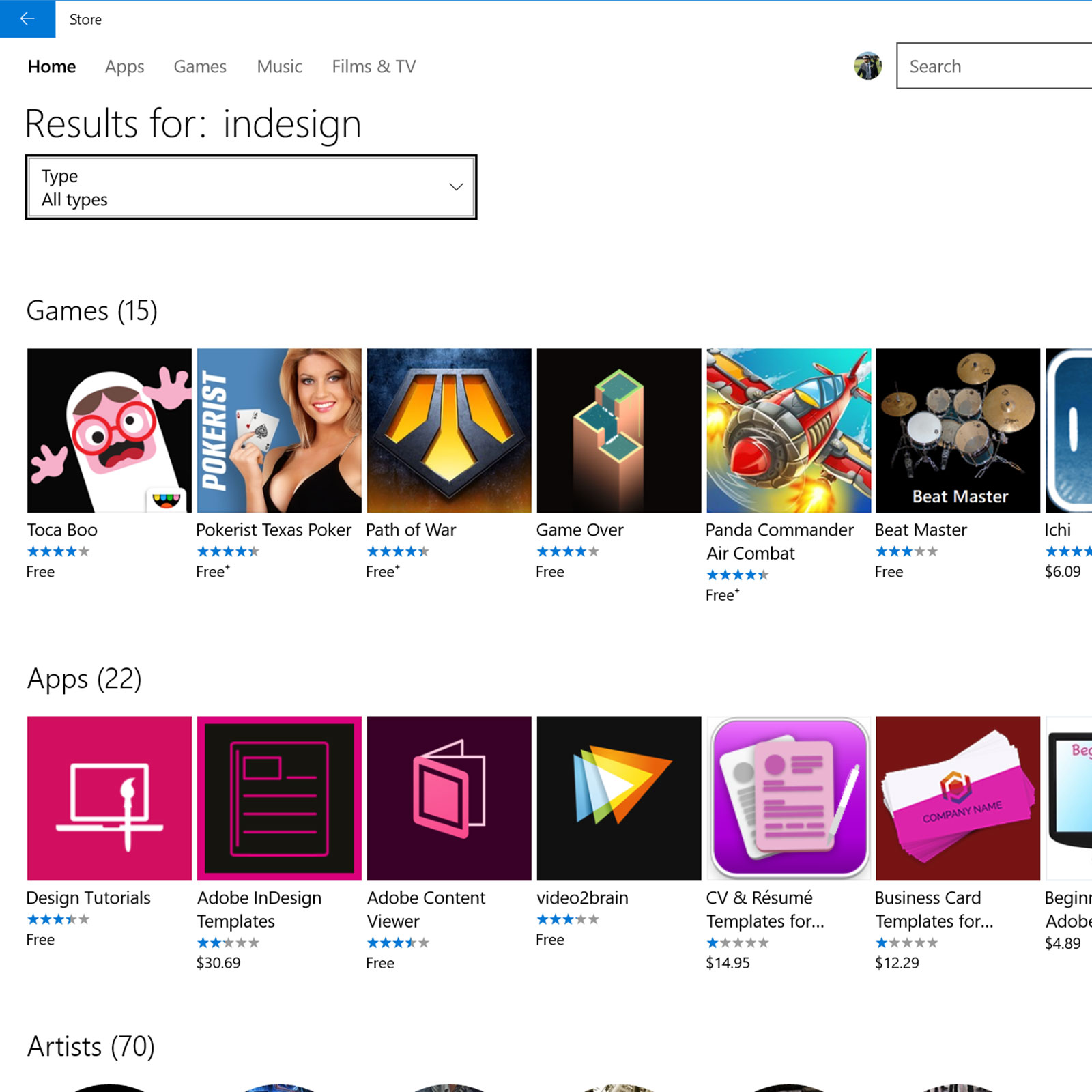The width and height of the screenshot is (1092, 1092).
Task: Select the Path of War game icon
Action: 448,430
